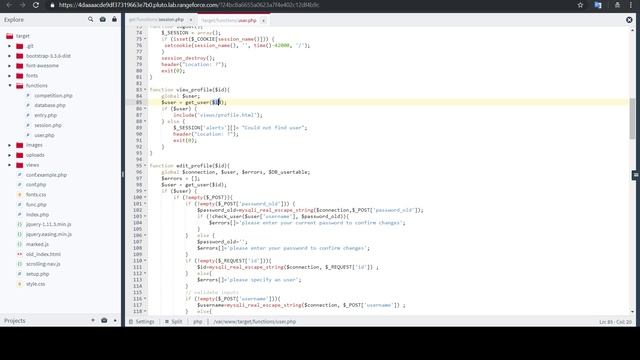Click the font-awesome folder icon
Viewport: 640px width, 360px height.
click(x=20, y=65)
